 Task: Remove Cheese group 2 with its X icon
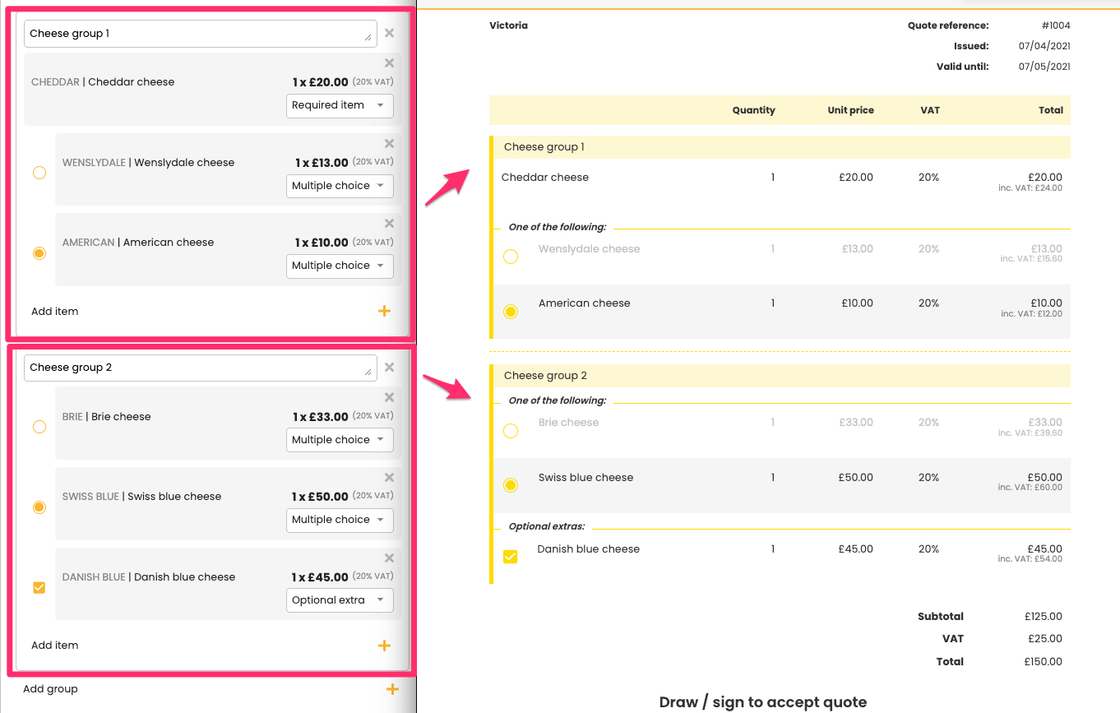[x=389, y=367]
